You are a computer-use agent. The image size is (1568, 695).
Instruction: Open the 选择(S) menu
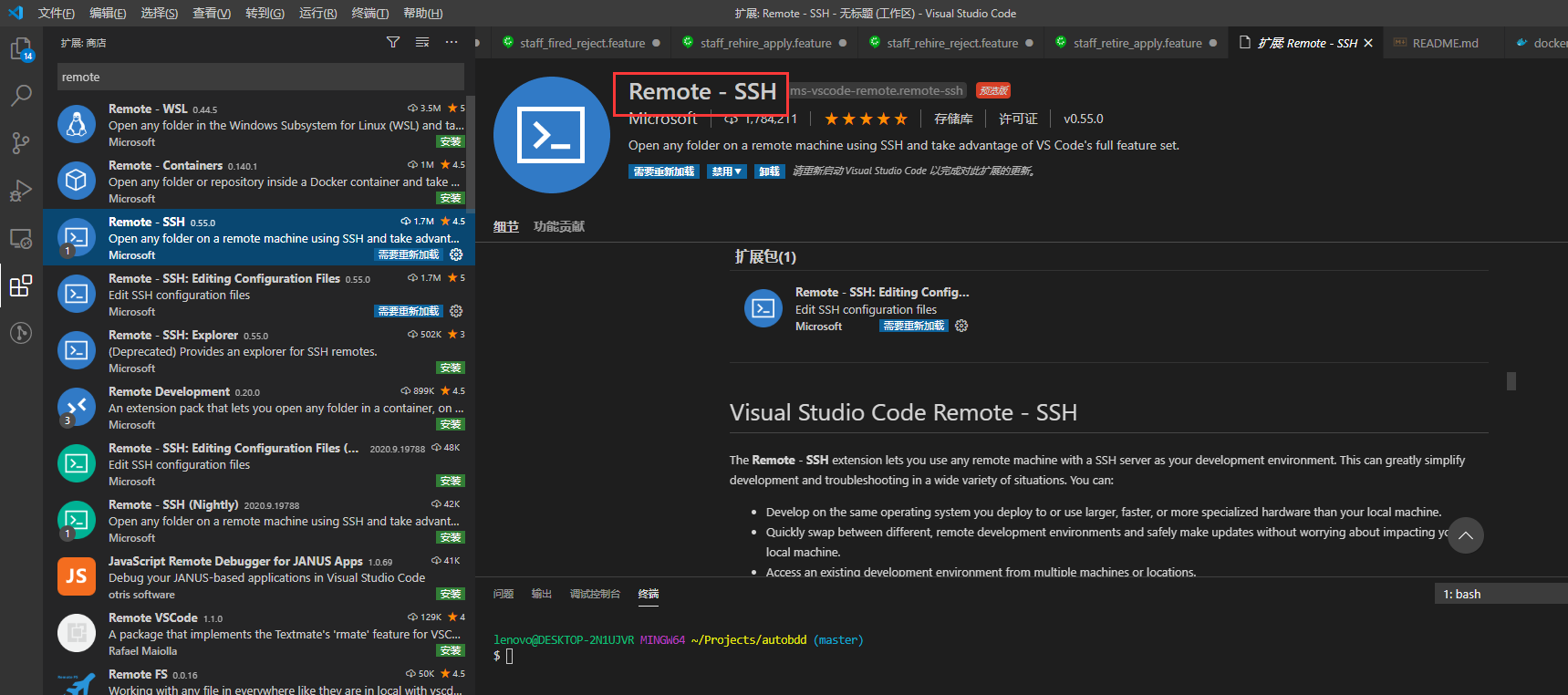coord(160,13)
